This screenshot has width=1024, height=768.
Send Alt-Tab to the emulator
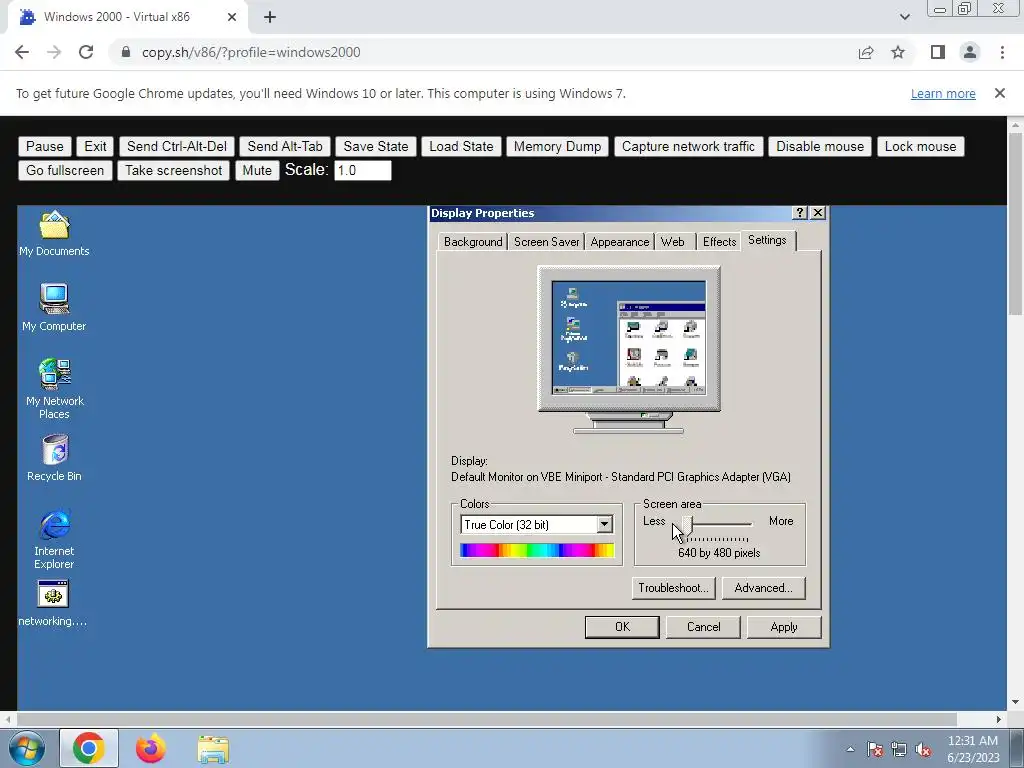click(285, 146)
